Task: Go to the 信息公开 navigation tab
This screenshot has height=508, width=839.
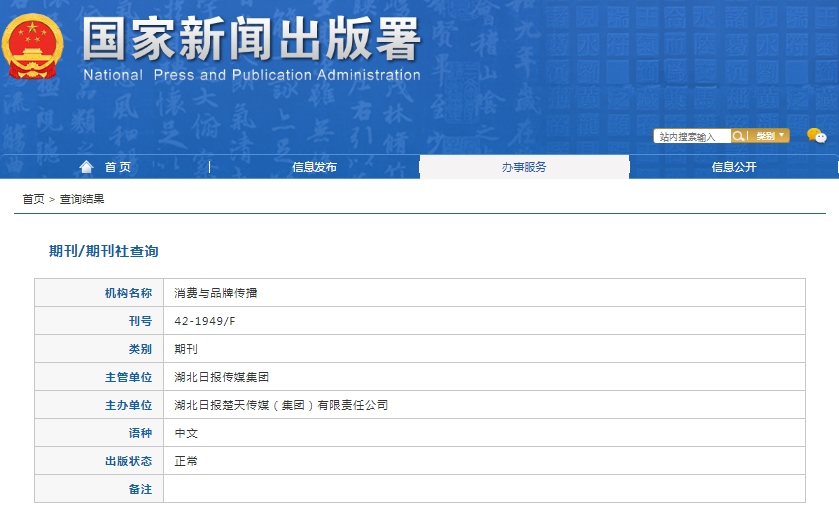Action: [x=734, y=167]
